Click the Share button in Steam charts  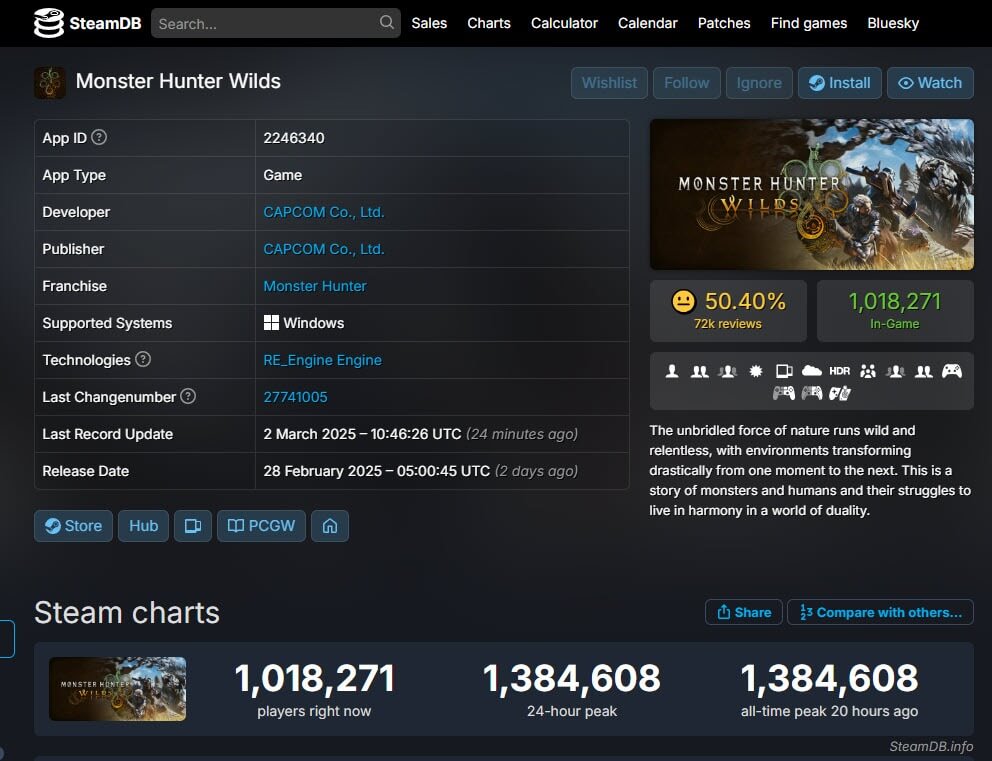[744, 612]
